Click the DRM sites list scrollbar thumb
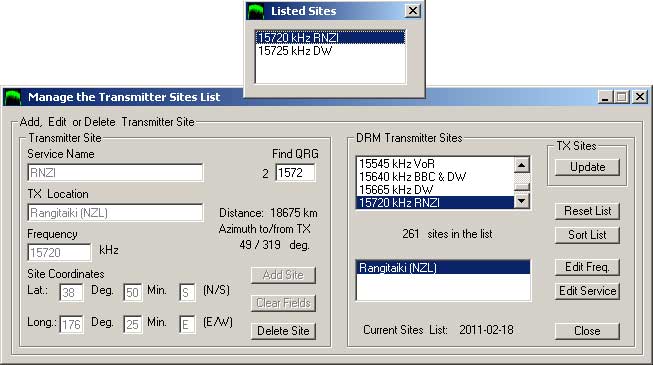 [x=522, y=187]
